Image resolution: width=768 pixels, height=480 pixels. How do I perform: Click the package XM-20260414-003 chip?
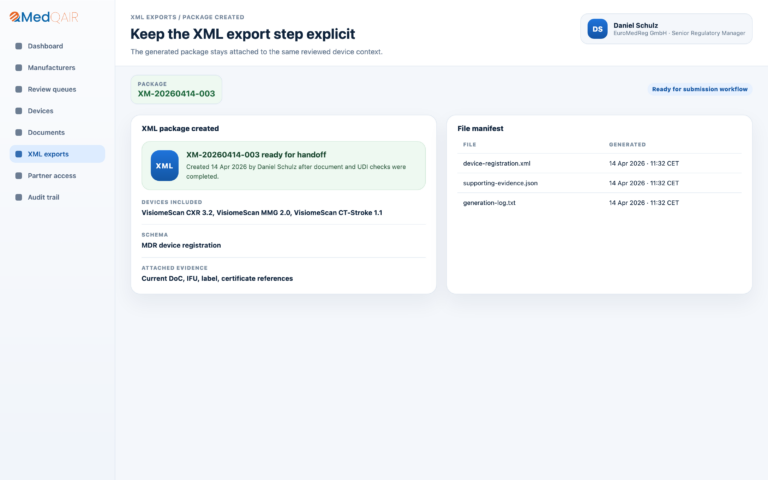176,89
